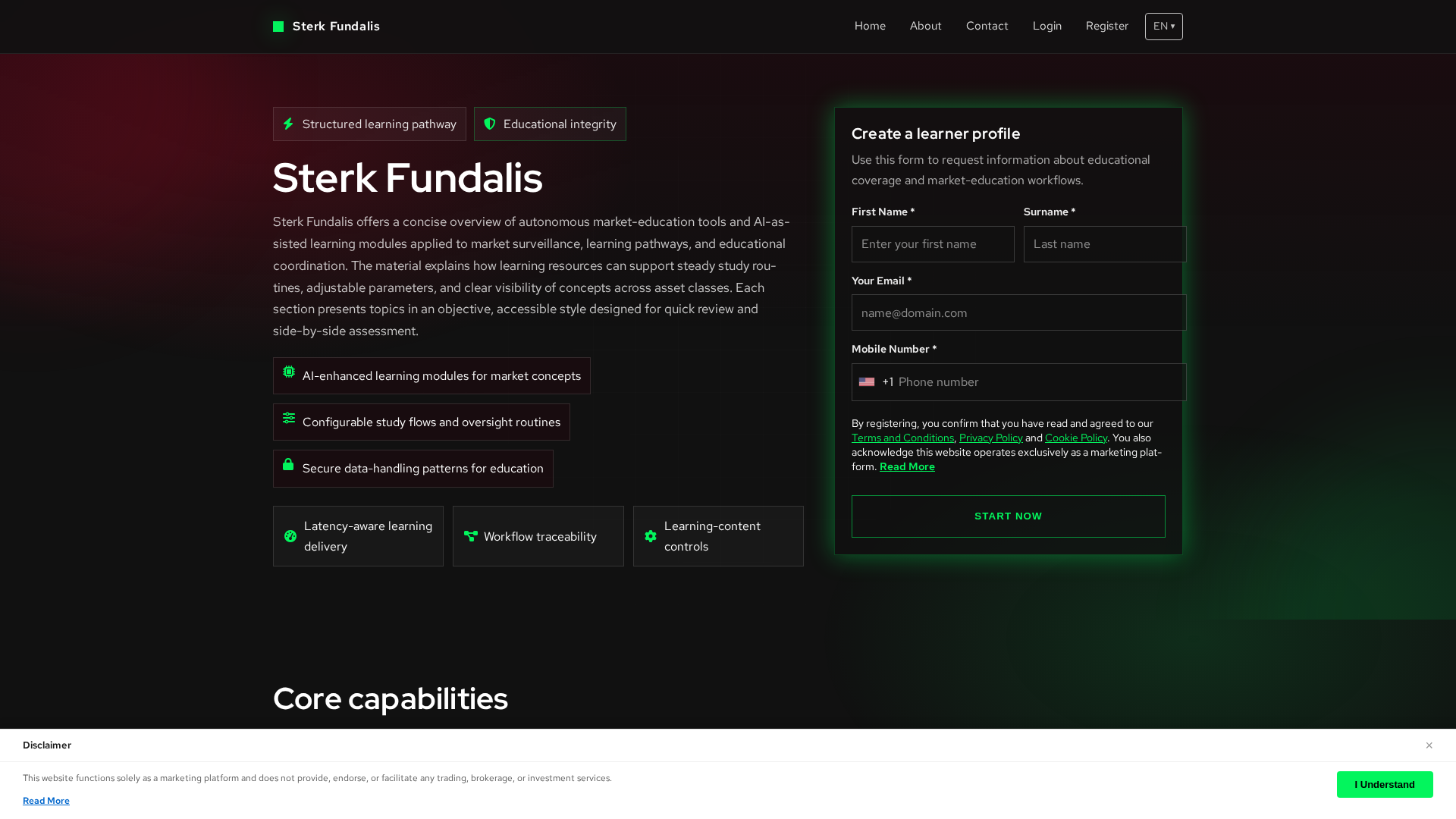The image size is (1456, 819).
Task: Select the US flag country code icon
Action: click(867, 382)
